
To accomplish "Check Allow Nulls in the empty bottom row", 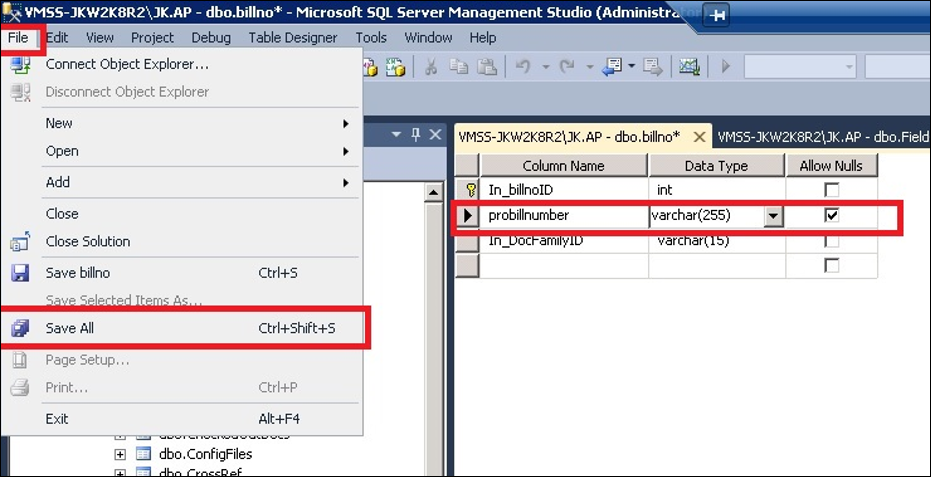I will [x=832, y=266].
